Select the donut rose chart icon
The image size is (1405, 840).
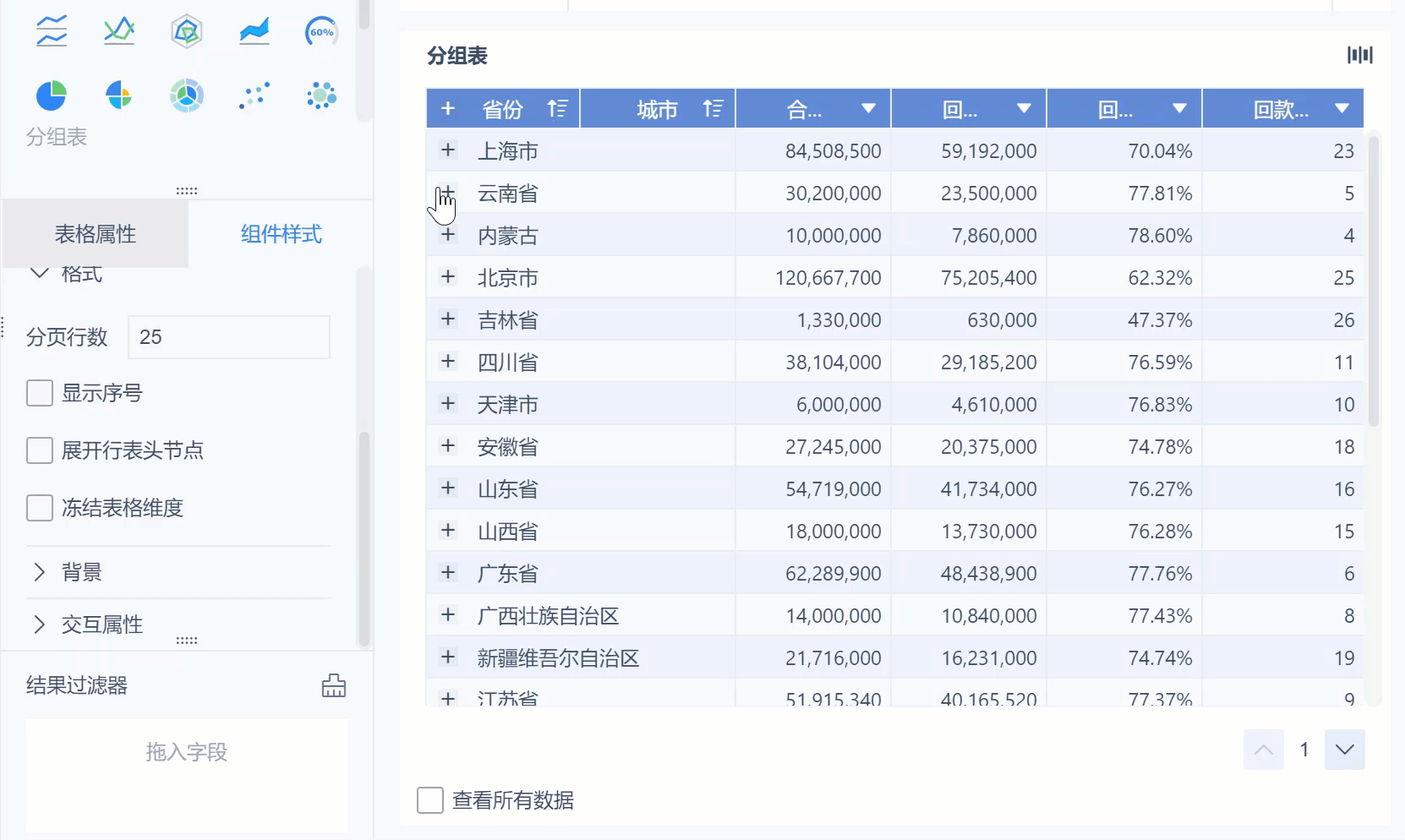click(x=187, y=95)
